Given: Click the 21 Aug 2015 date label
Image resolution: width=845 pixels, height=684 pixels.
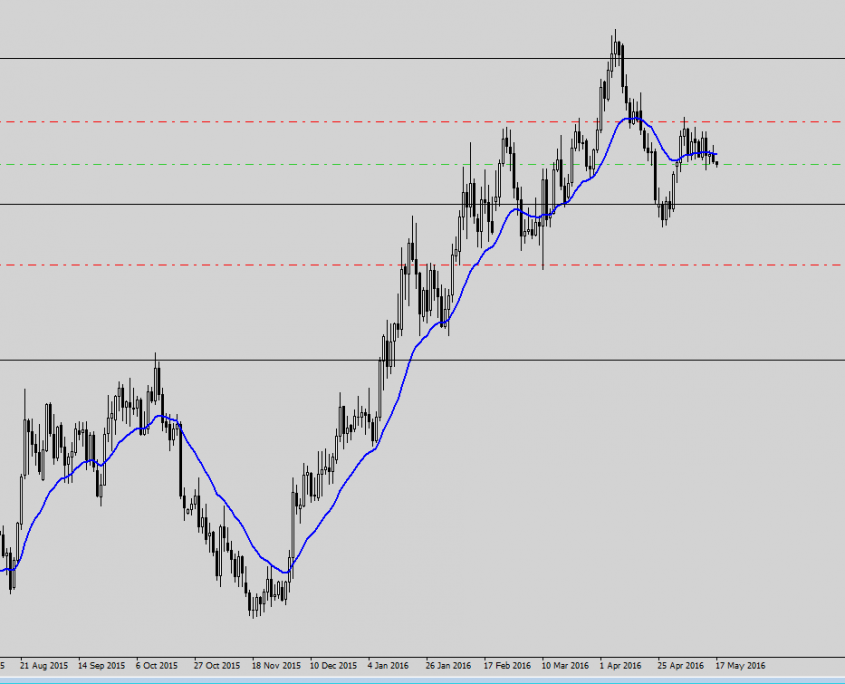Looking at the screenshot, I should (44, 664).
